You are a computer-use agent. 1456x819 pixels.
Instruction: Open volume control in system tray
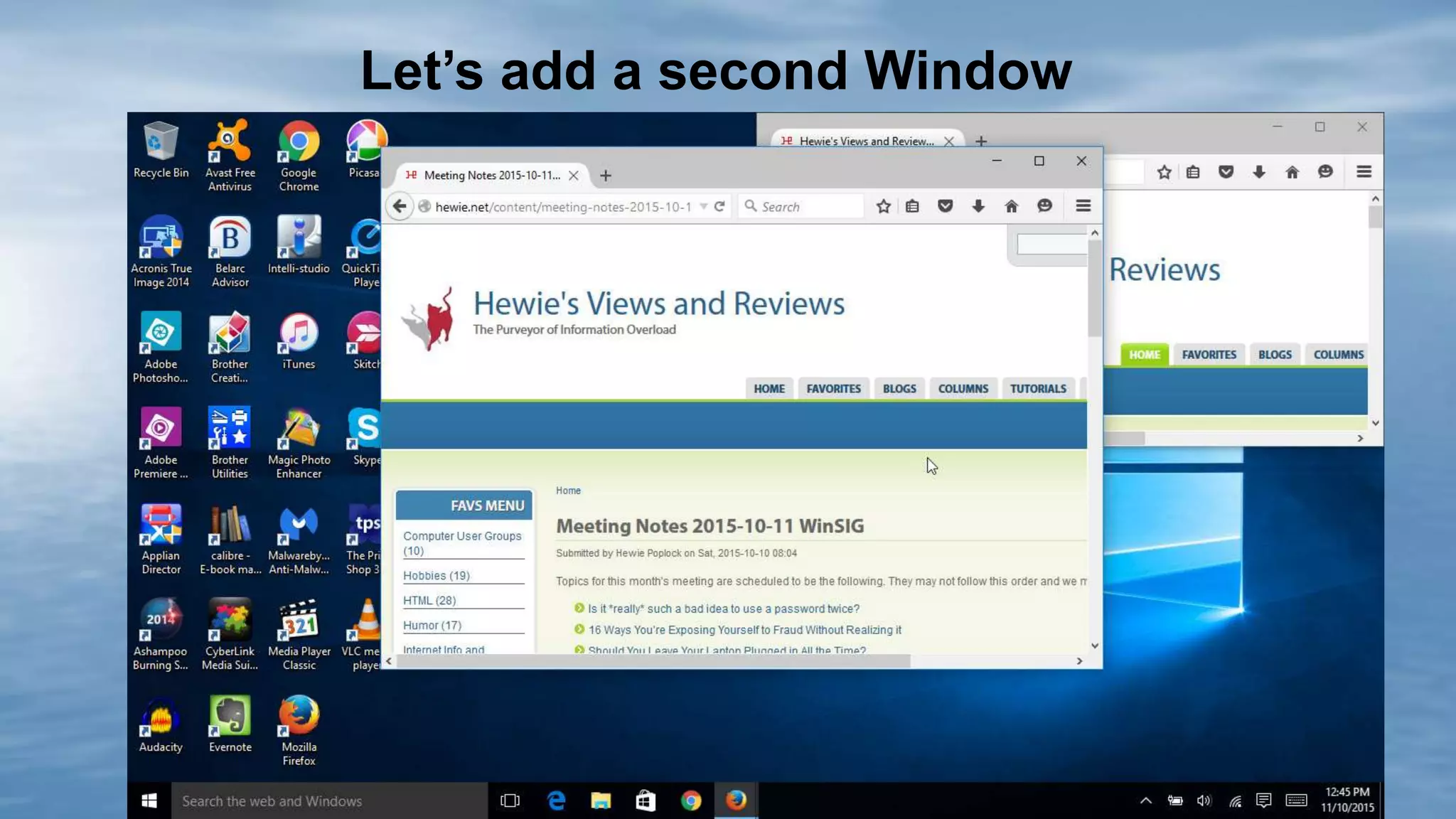pos(1204,801)
